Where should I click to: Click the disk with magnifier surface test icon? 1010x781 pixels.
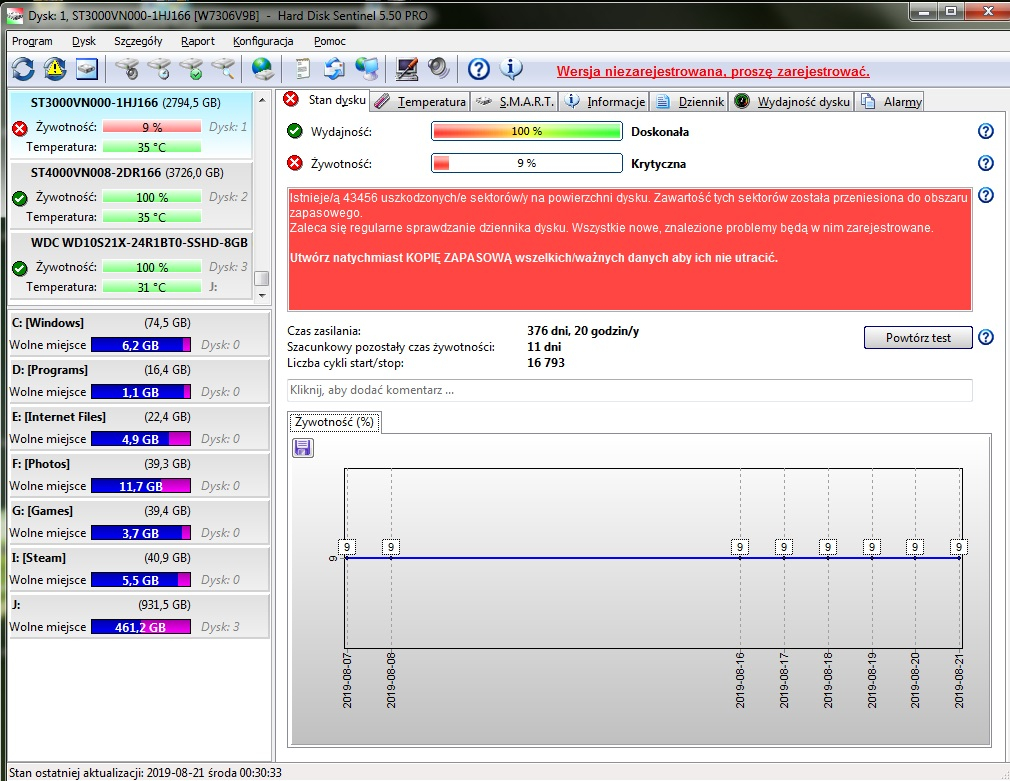(224, 68)
